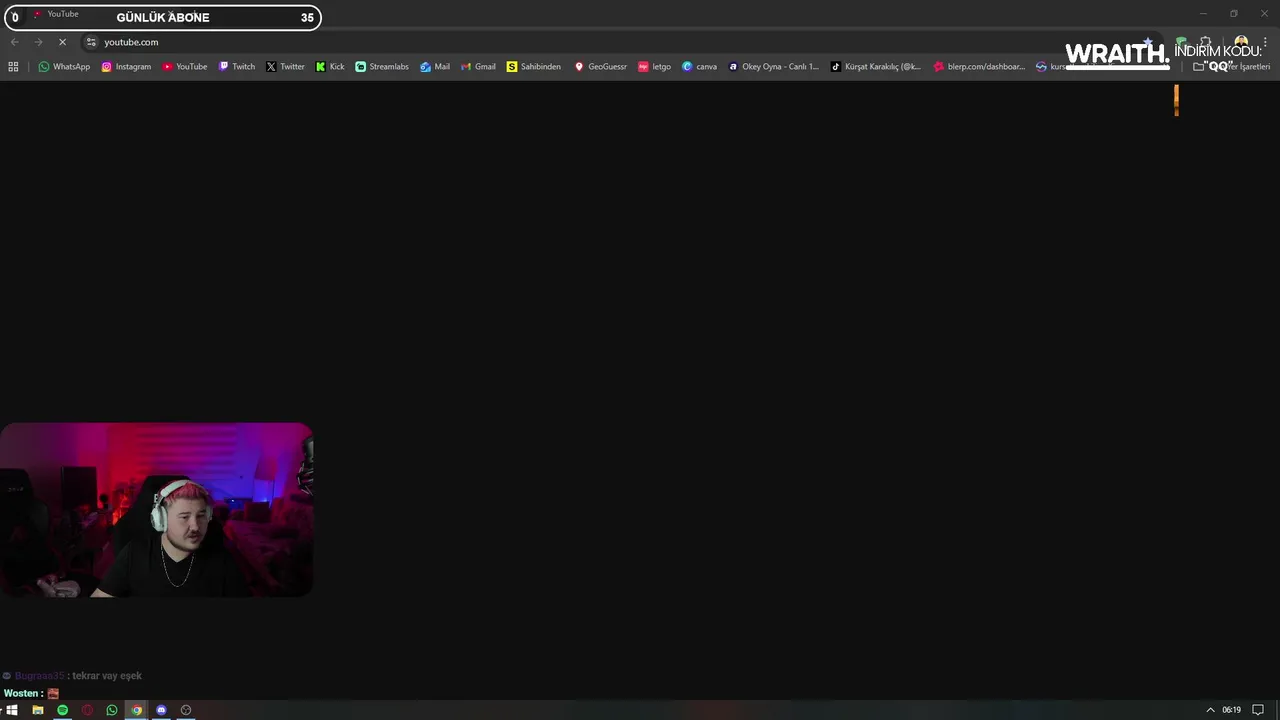
Task: Open the Chrome profile avatar
Action: pyautogui.click(x=1241, y=42)
